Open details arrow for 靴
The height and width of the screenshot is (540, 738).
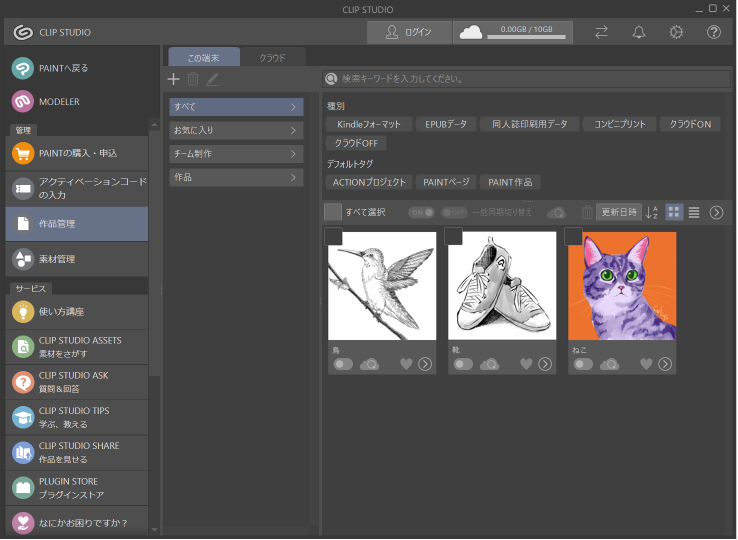pyautogui.click(x=545, y=364)
